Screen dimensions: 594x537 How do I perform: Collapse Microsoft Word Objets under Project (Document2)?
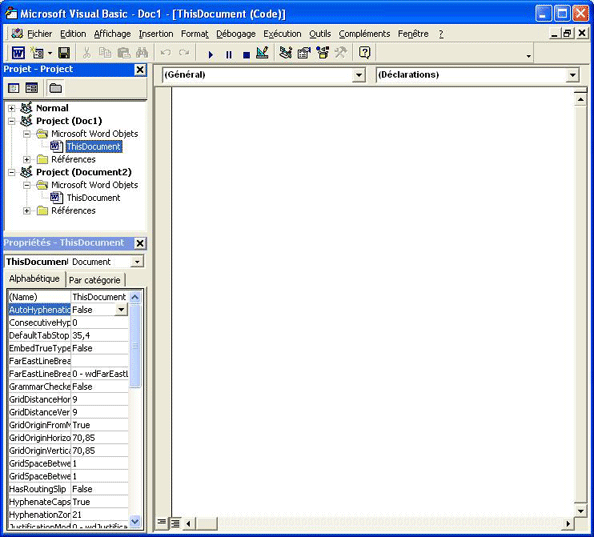pos(27,185)
